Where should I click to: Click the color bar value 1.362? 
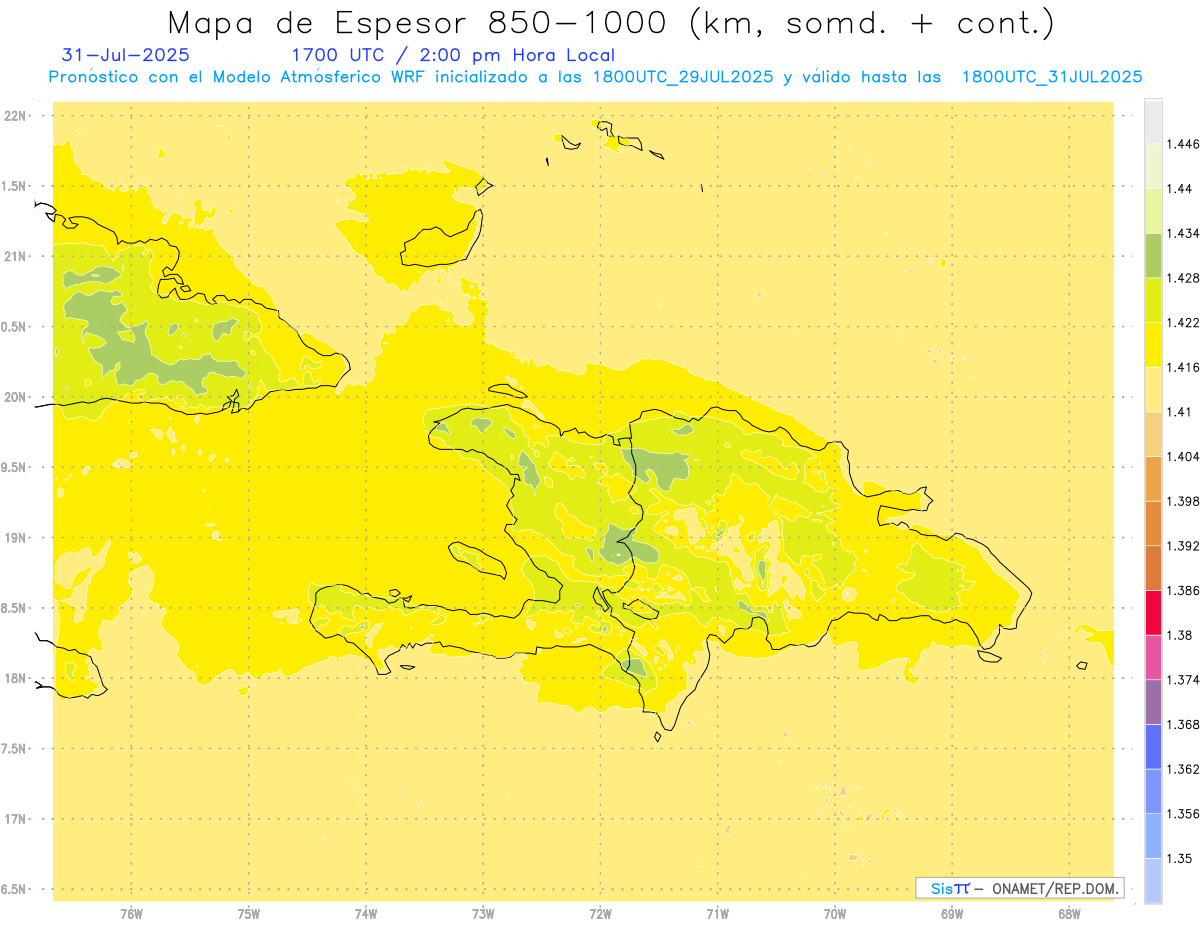1185,769
